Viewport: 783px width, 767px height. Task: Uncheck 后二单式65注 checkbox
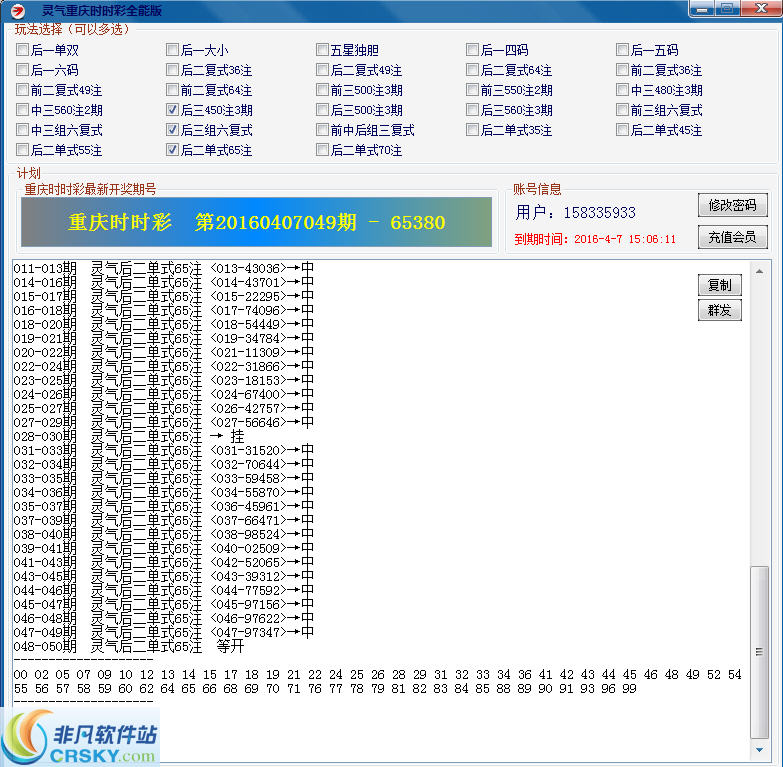(x=172, y=149)
